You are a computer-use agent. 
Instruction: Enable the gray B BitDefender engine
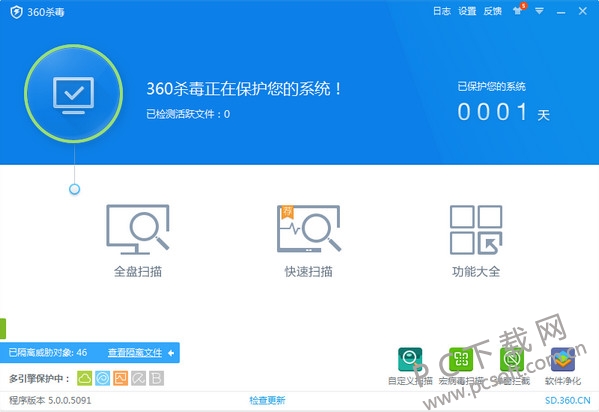(x=156, y=378)
